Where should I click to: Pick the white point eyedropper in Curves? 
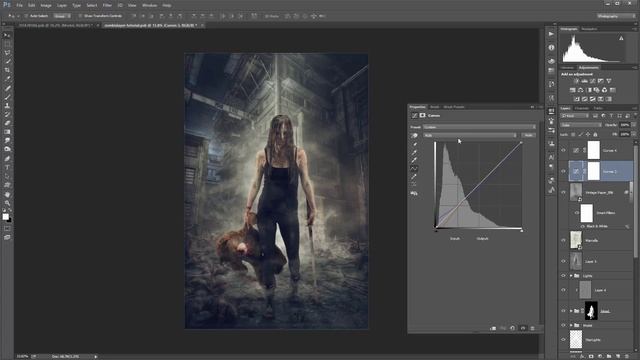pyautogui.click(x=414, y=160)
